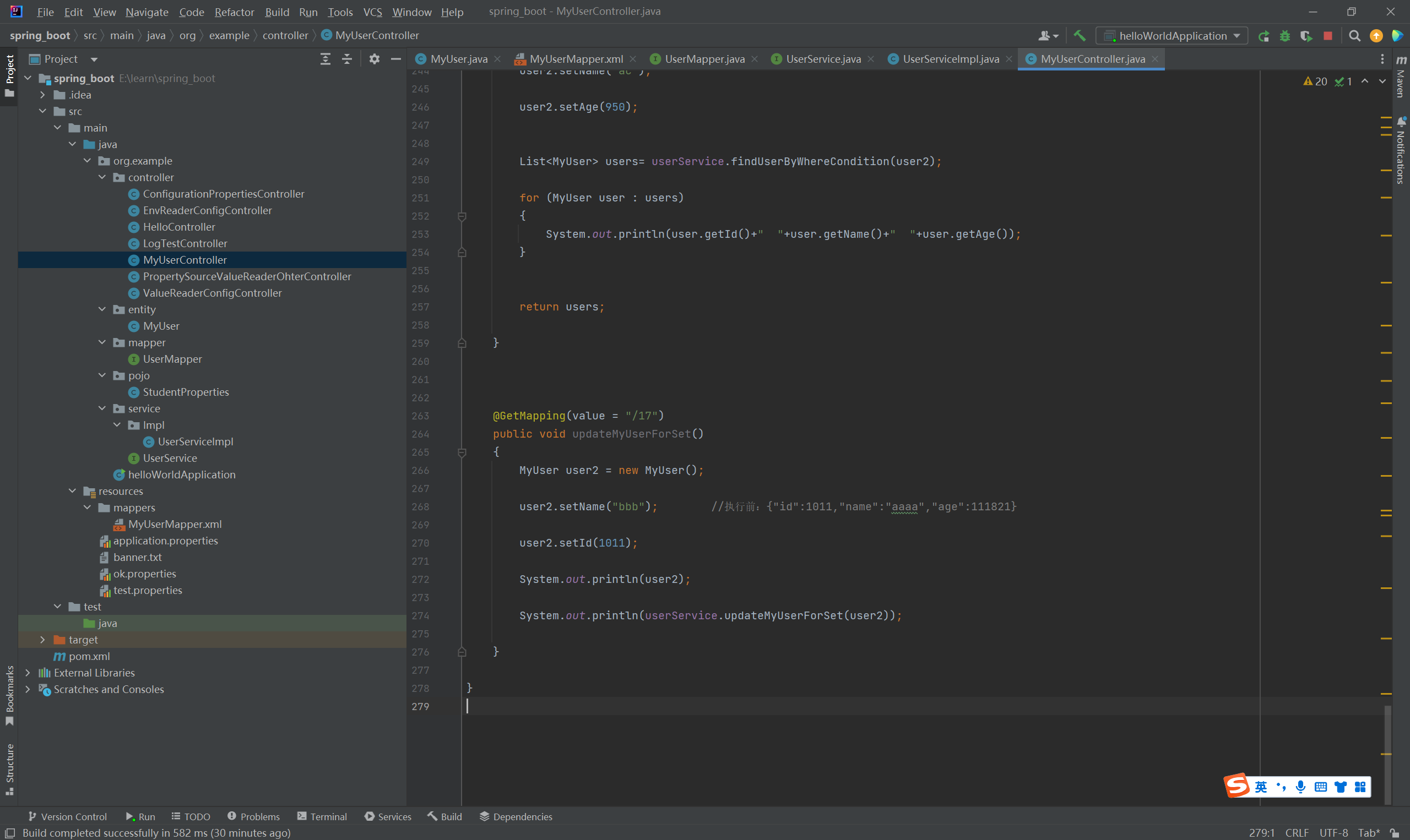This screenshot has height=840, width=1410.
Task: Open the Problems tool window button
Action: tap(253, 816)
